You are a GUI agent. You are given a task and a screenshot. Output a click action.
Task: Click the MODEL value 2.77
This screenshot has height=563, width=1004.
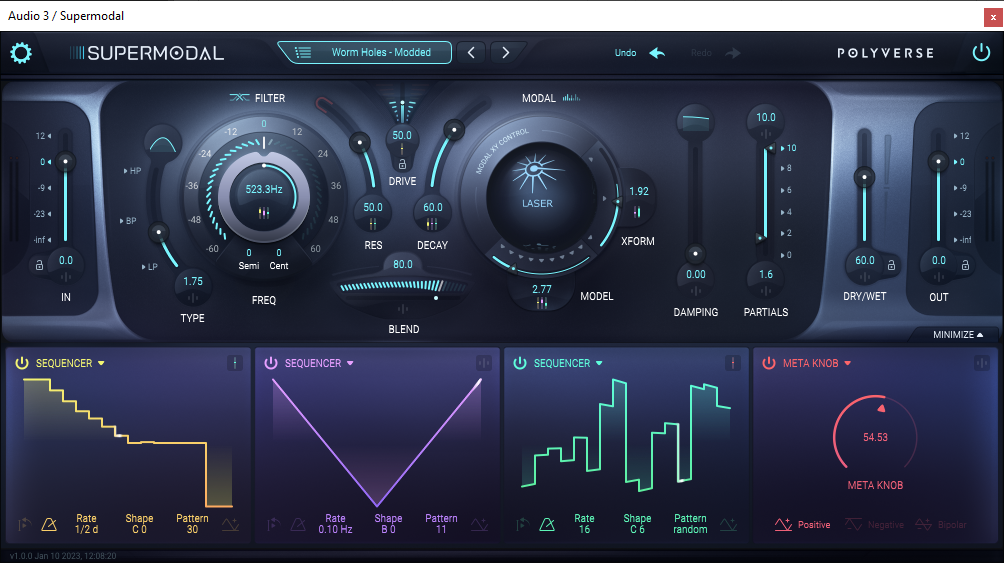pos(542,290)
